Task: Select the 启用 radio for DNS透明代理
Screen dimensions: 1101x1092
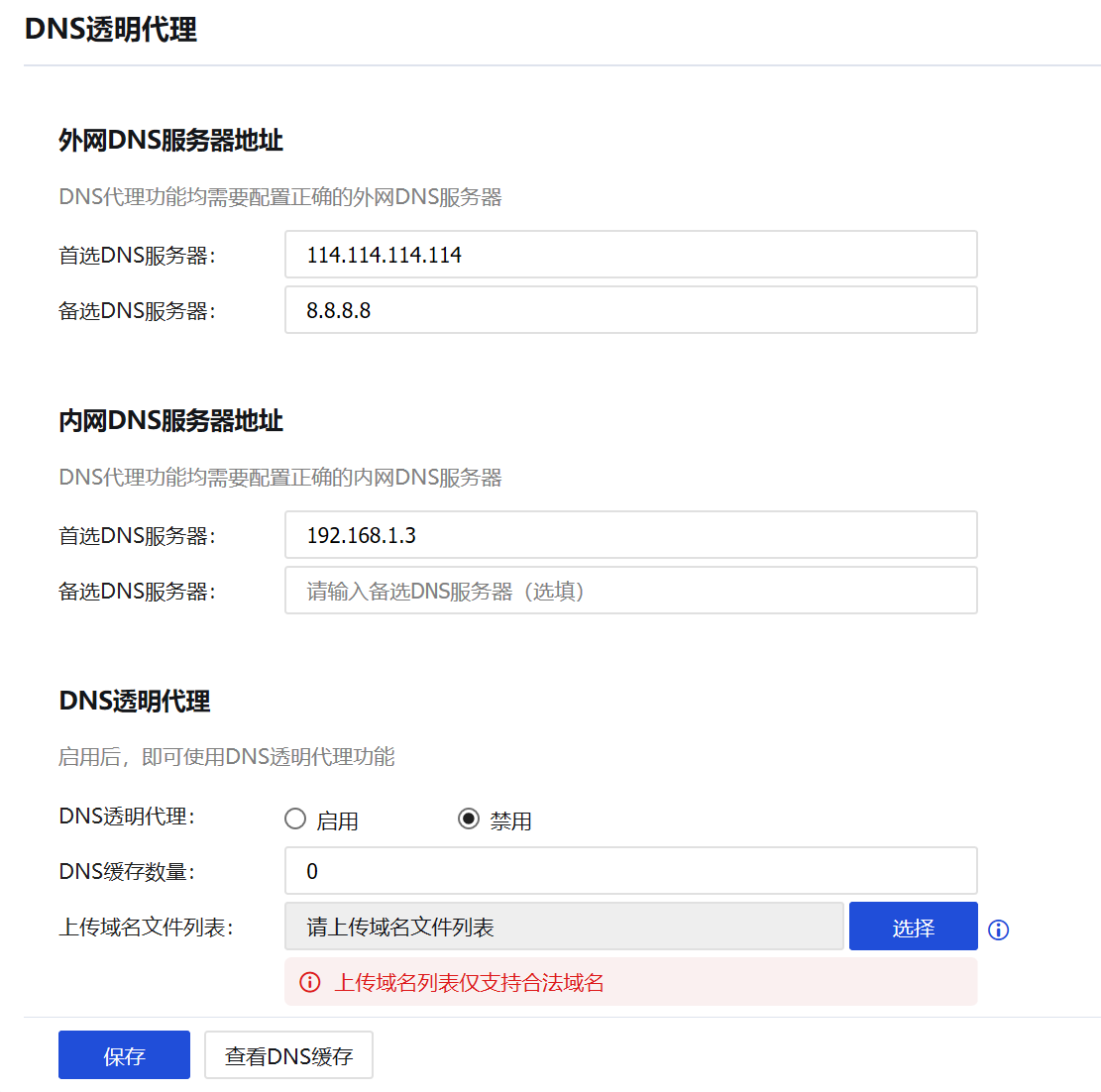Action: click(295, 818)
